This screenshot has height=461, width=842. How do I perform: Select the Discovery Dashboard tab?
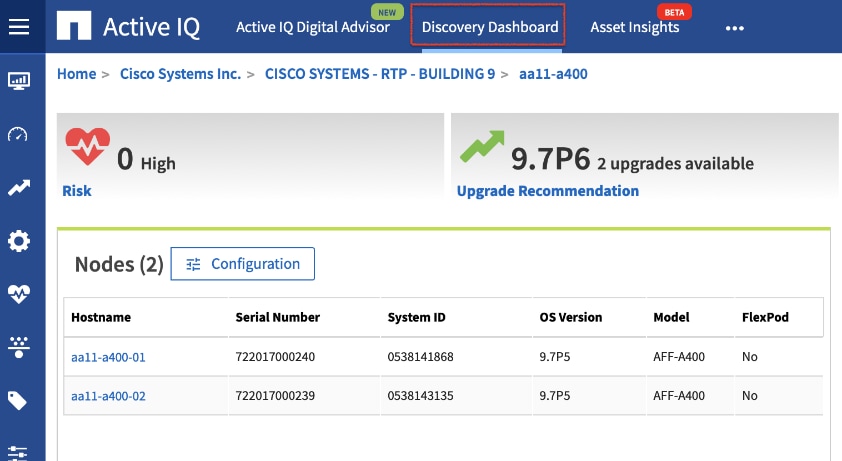tap(490, 27)
